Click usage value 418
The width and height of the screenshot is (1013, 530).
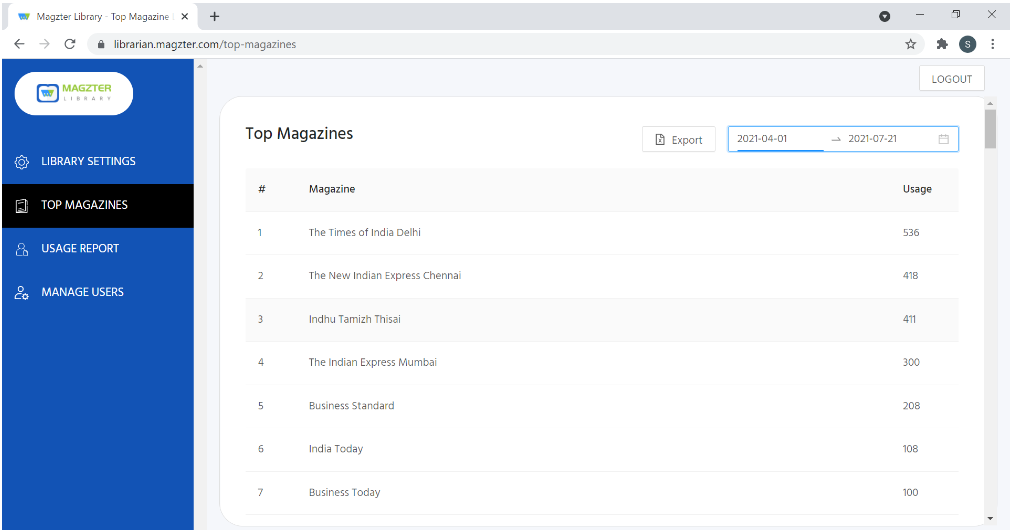[910, 276]
